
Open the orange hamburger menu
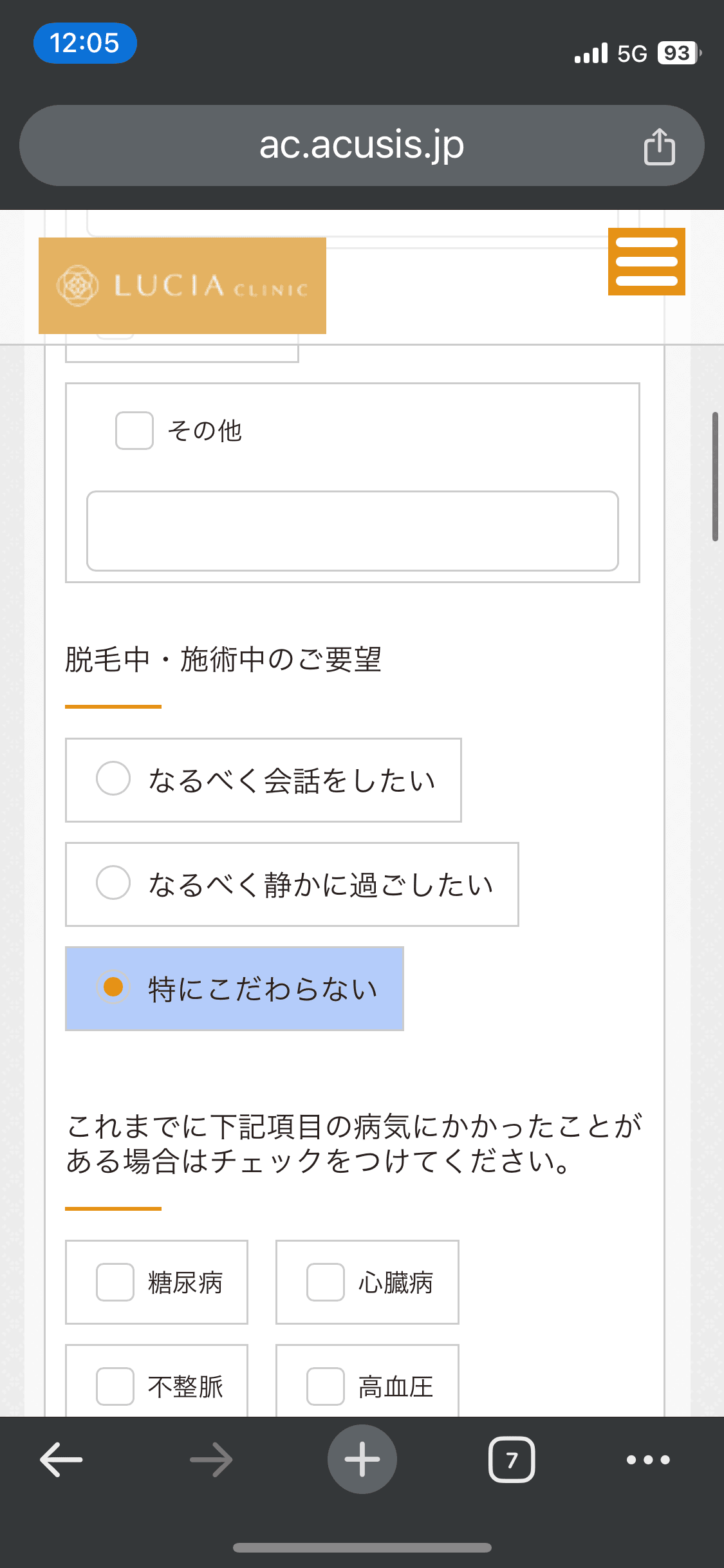point(646,262)
